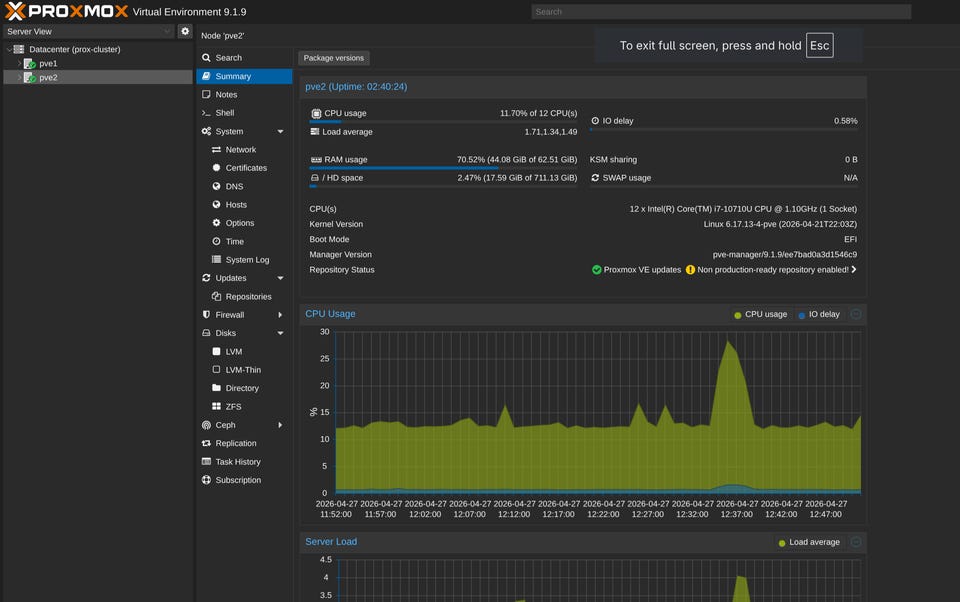Click the Certificates badge icon

pos(216,168)
